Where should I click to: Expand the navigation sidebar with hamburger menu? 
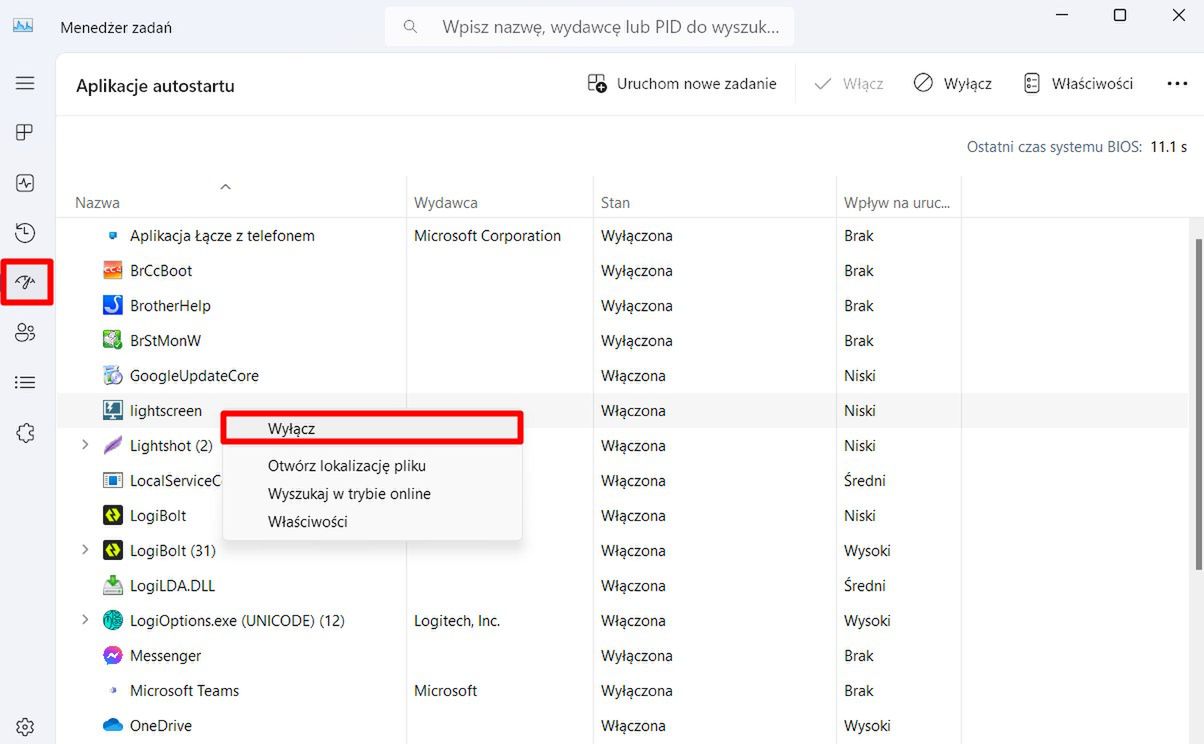click(25, 83)
